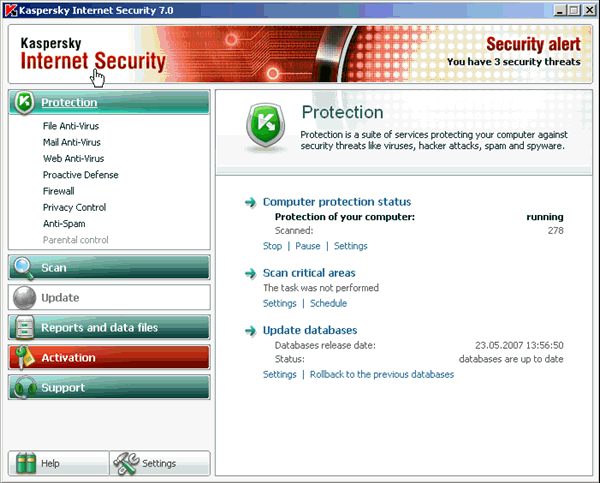
Task: Click the Support headset icon
Action: point(24,387)
